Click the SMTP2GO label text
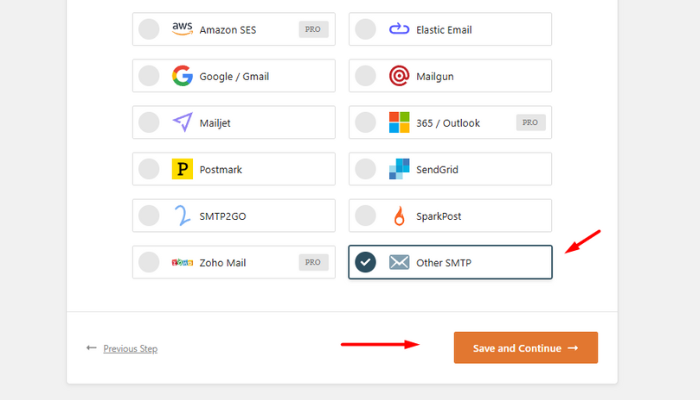The image size is (700, 400). (222, 217)
